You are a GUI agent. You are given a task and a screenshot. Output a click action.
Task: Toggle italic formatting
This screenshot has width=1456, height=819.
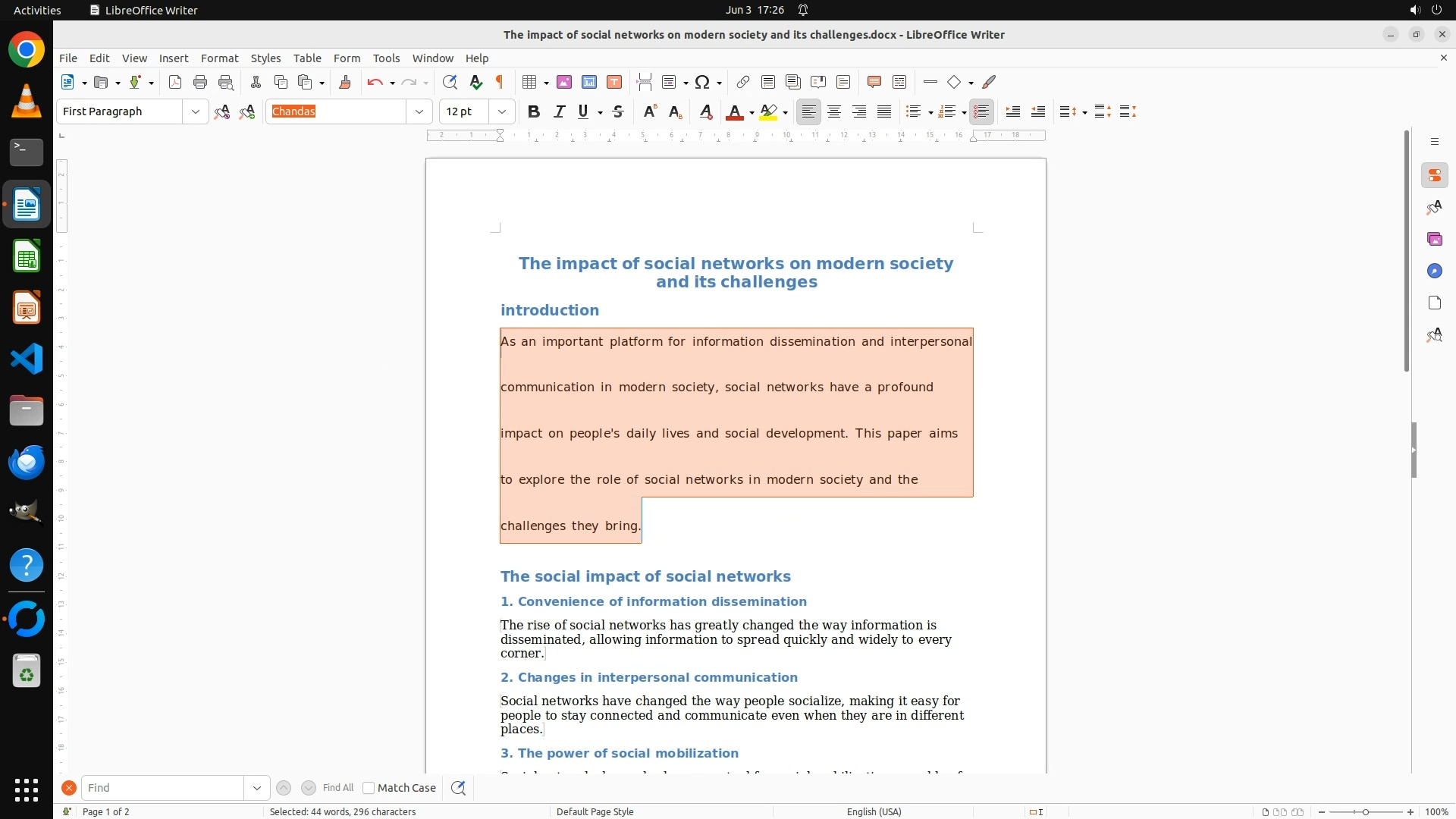tap(560, 111)
